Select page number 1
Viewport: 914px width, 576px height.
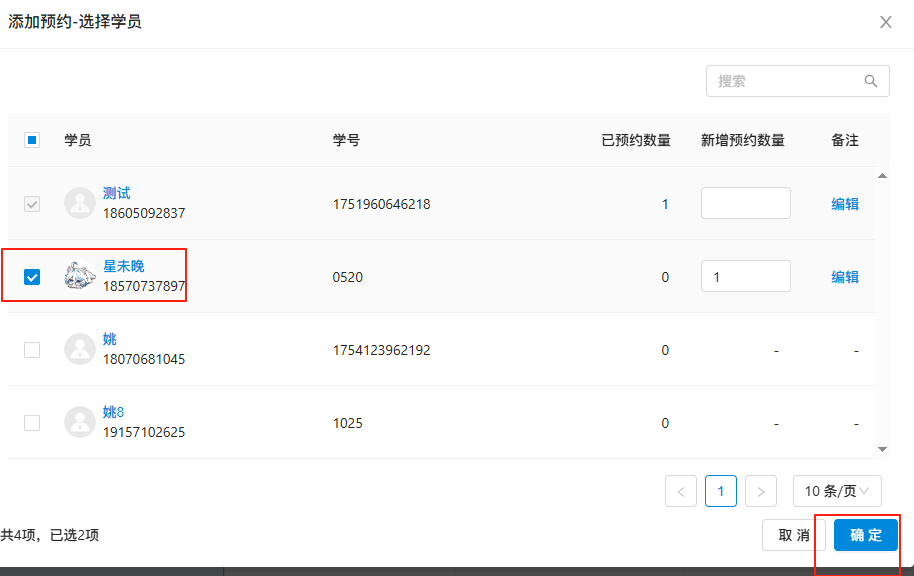[721, 491]
